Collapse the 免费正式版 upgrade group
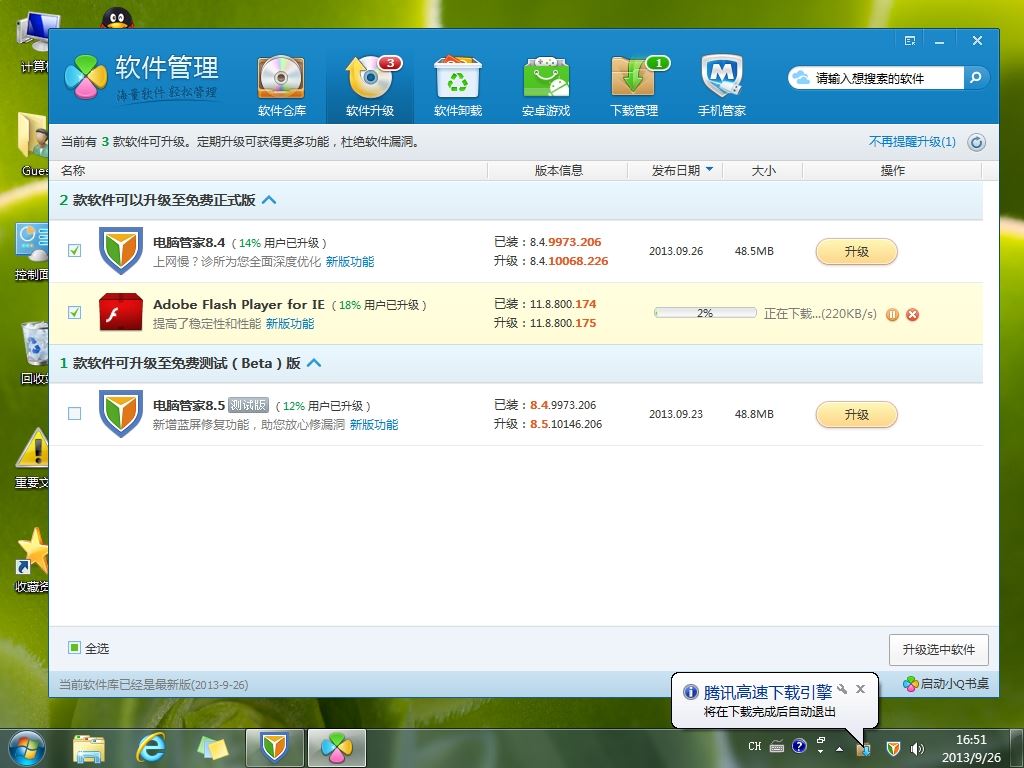 tap(269, 200)
